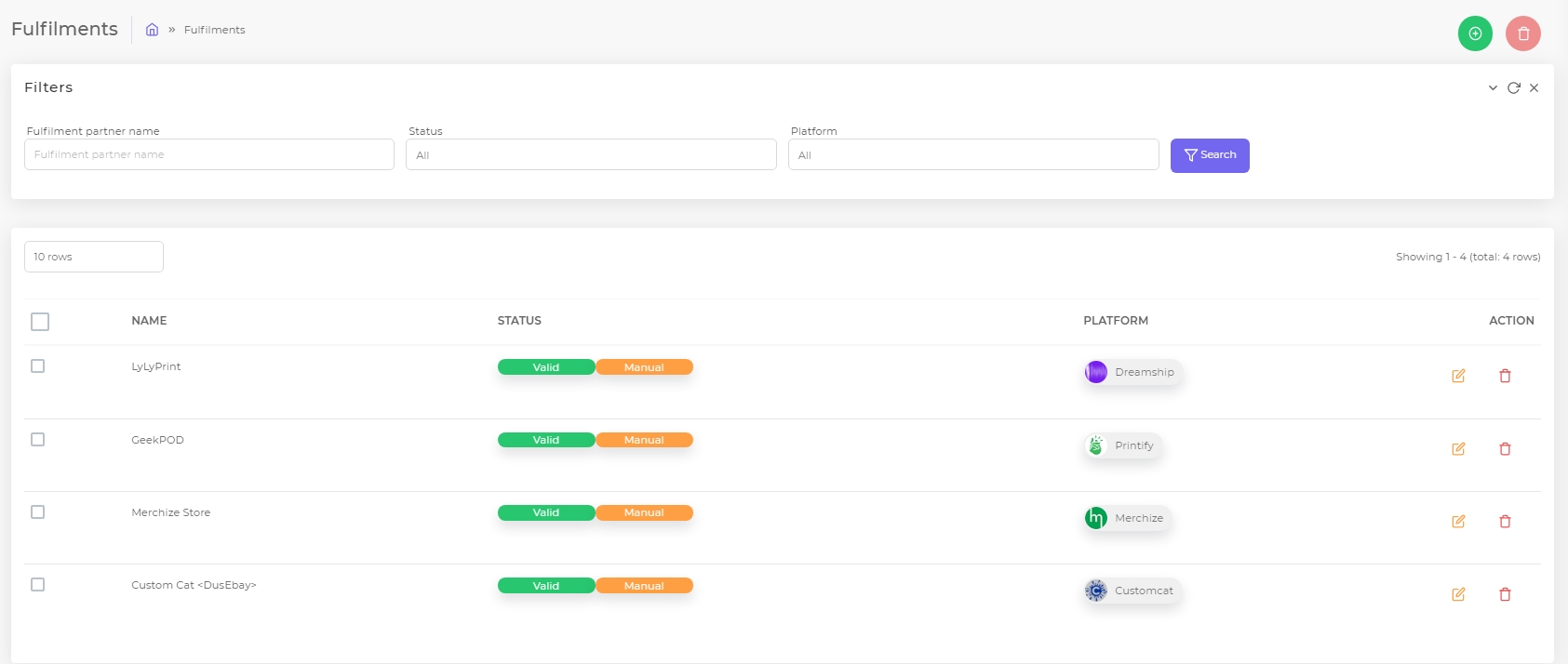The width and height of the screenshot is (1568, 664).
Task: Refresh the Filters panel
Action: (1514, 87)
